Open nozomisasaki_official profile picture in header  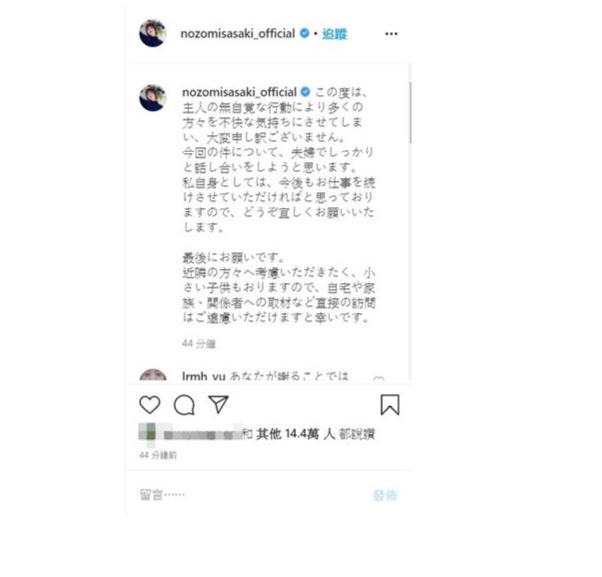(152, 33)
